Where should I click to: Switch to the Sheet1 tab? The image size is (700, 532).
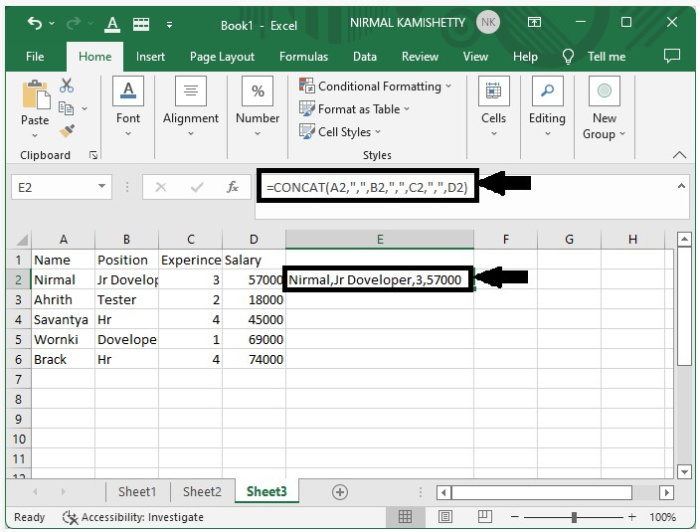(137, 492)
